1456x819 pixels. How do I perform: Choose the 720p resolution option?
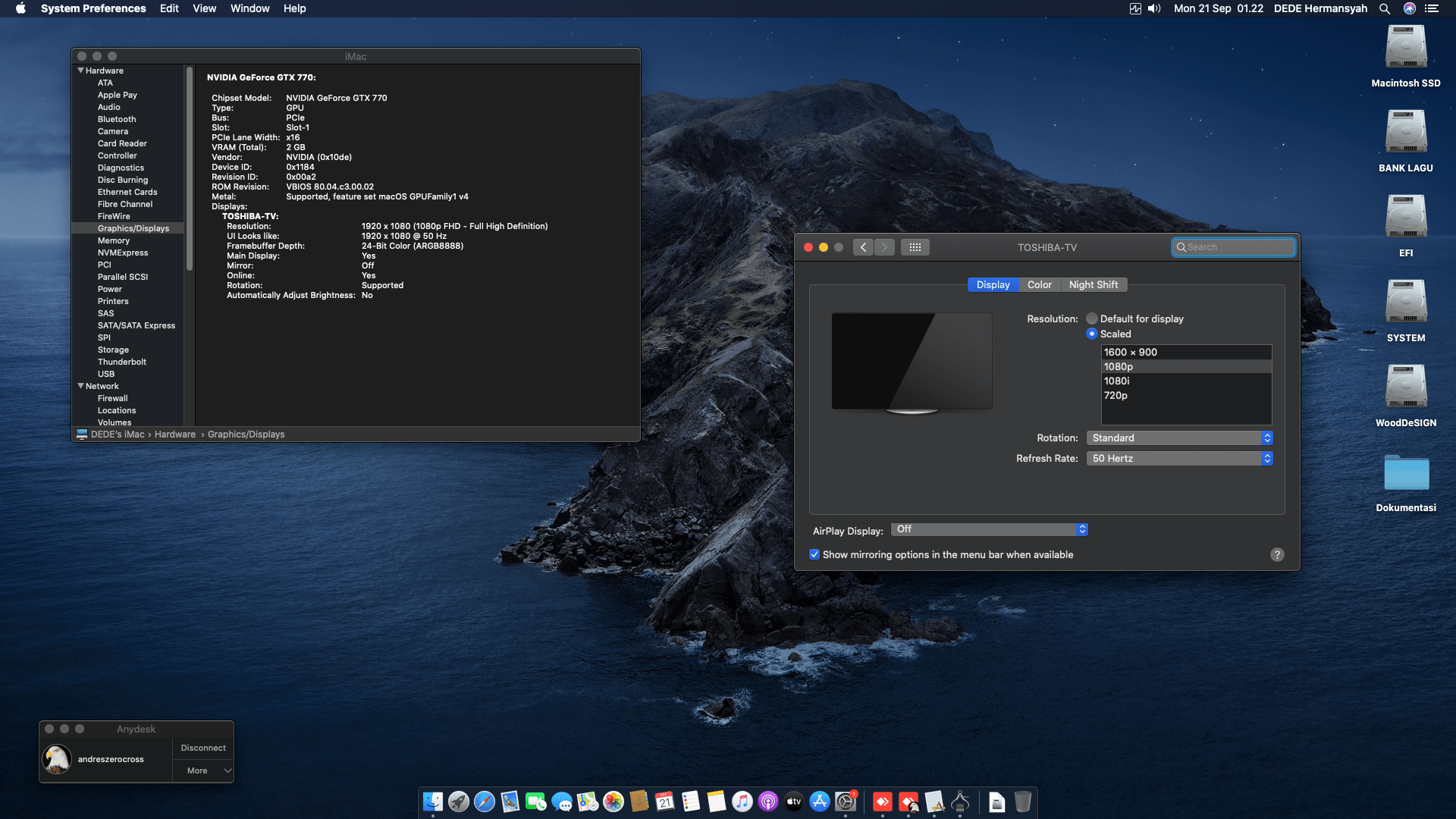point(1116,395)
